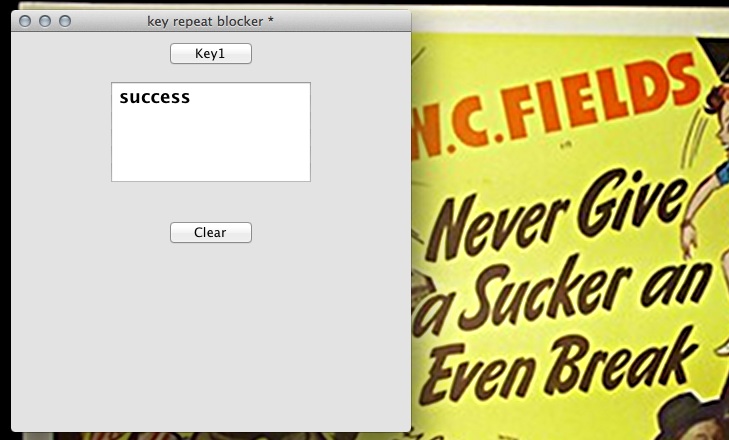Select the "Never Give" text on poster

point(558,215)
